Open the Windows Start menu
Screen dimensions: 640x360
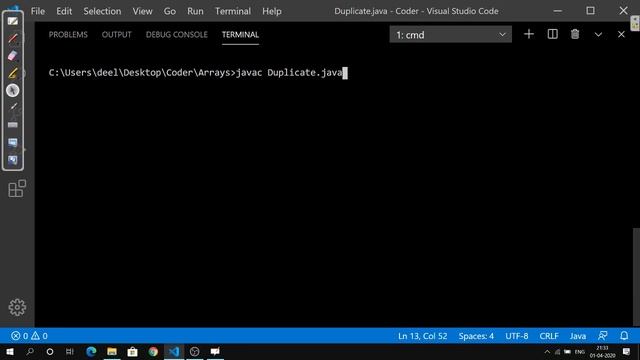[x=10, y=351]
